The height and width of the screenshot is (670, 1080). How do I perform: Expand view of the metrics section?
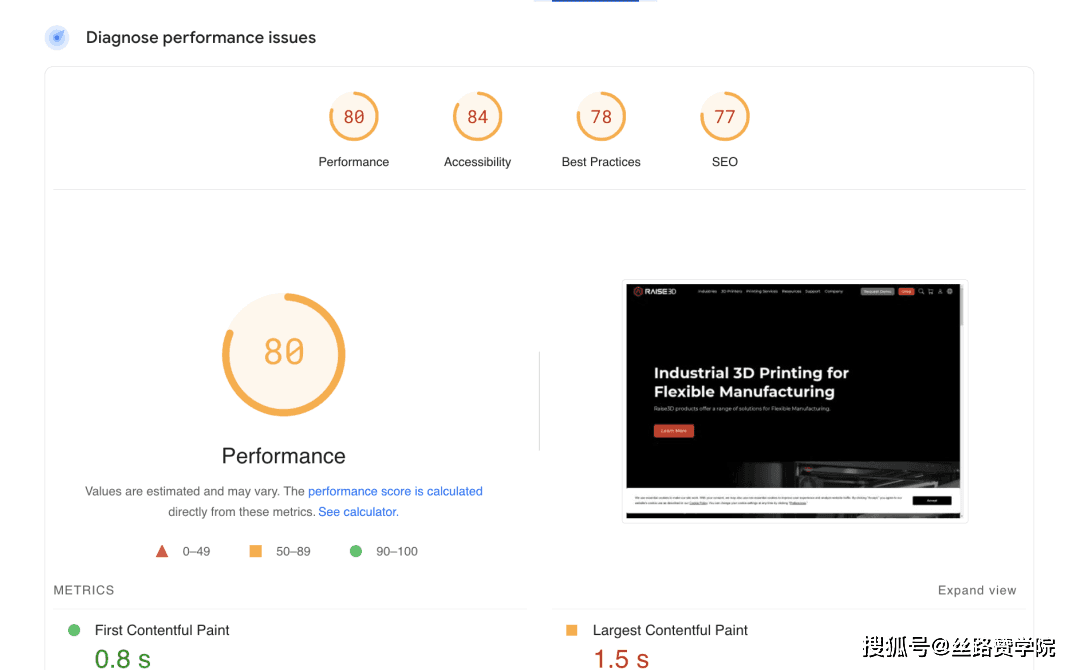(977, 590)
